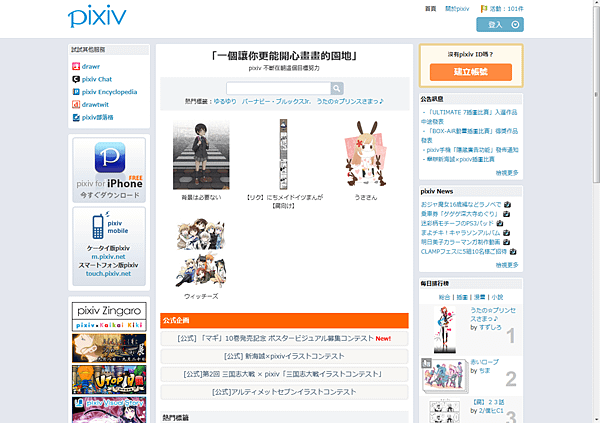Screen dimensions: 600x423
Task: Open the BOX-AIR contest announcement link
Action: pos(470,136)
